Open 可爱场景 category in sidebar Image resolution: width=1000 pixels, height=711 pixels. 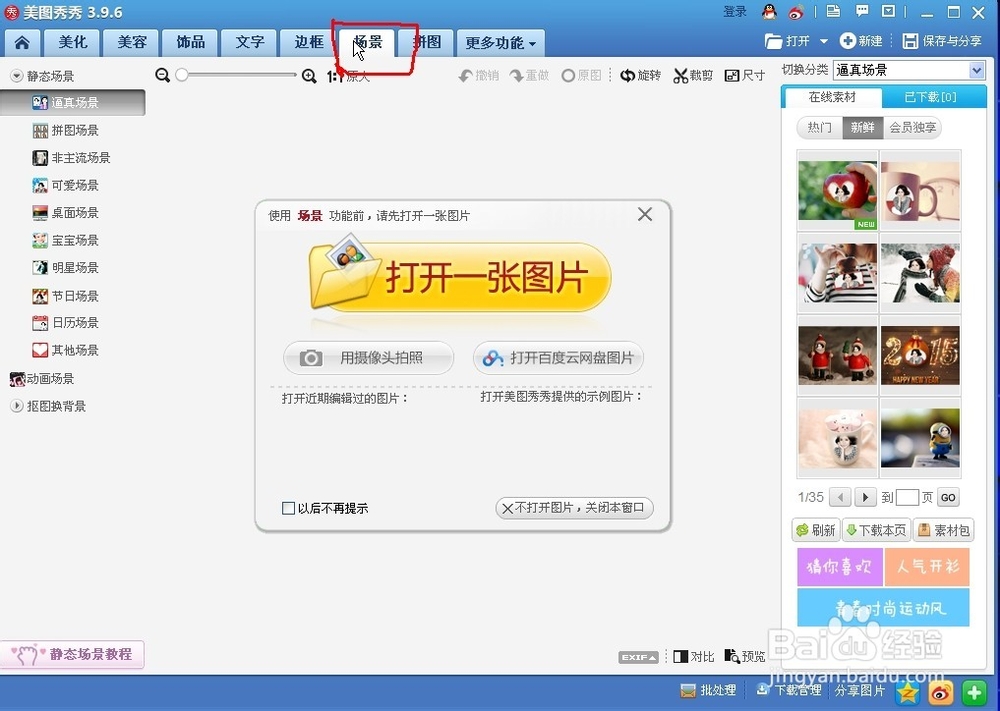pos(70,185)
